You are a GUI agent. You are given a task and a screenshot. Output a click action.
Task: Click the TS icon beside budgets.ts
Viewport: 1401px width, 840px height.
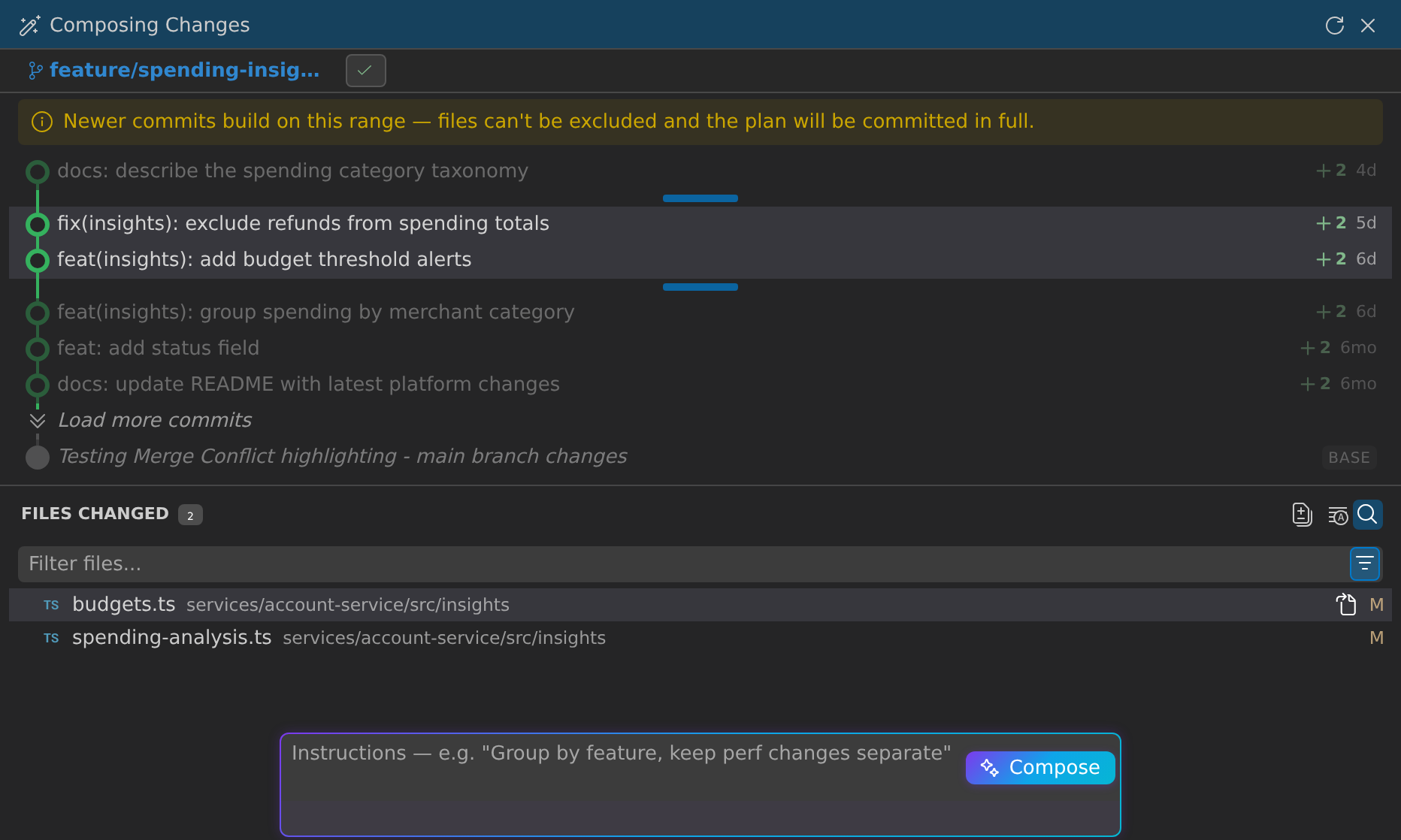(51, 606)
